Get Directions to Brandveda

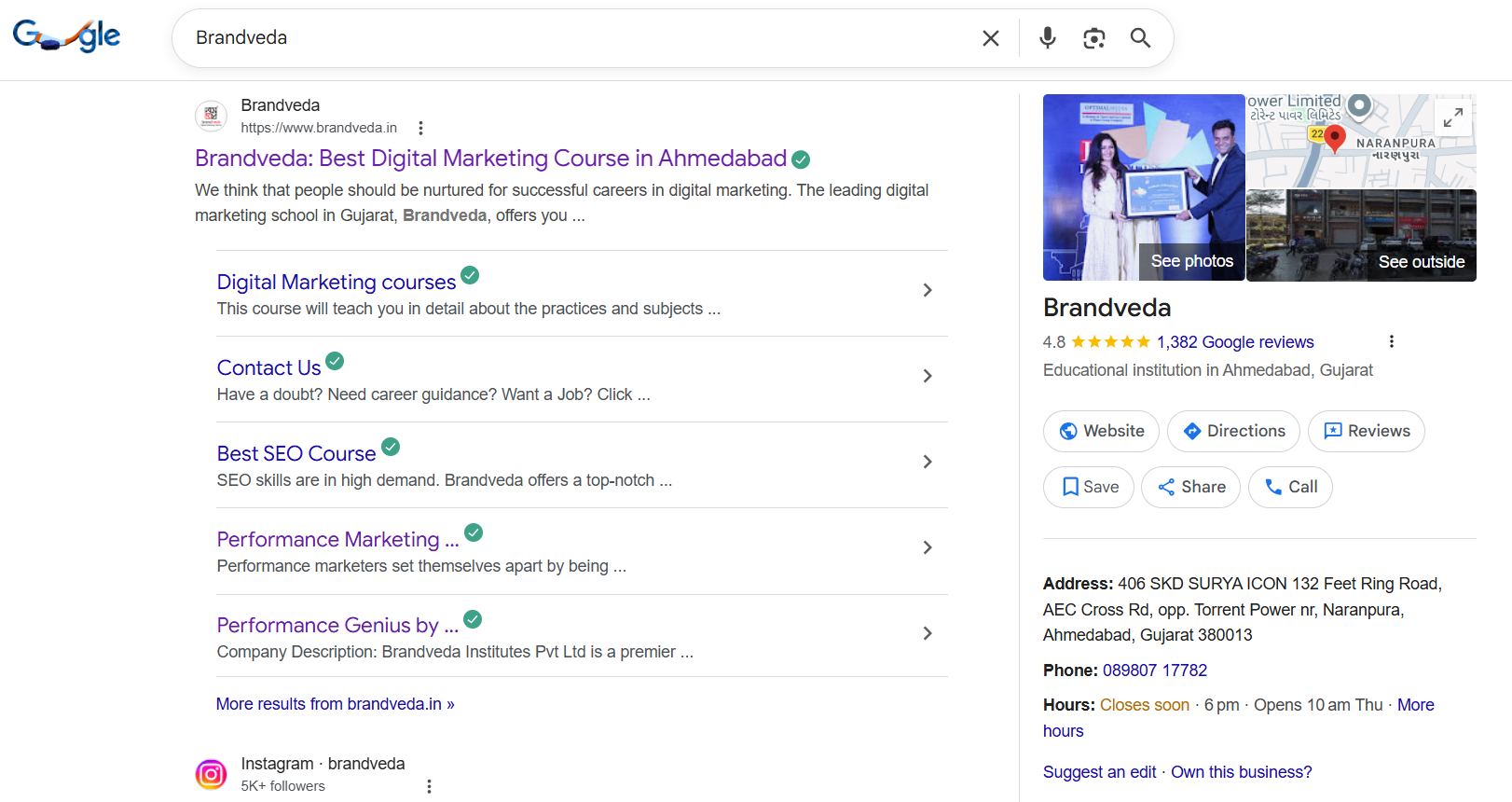tap(1233, 431)
